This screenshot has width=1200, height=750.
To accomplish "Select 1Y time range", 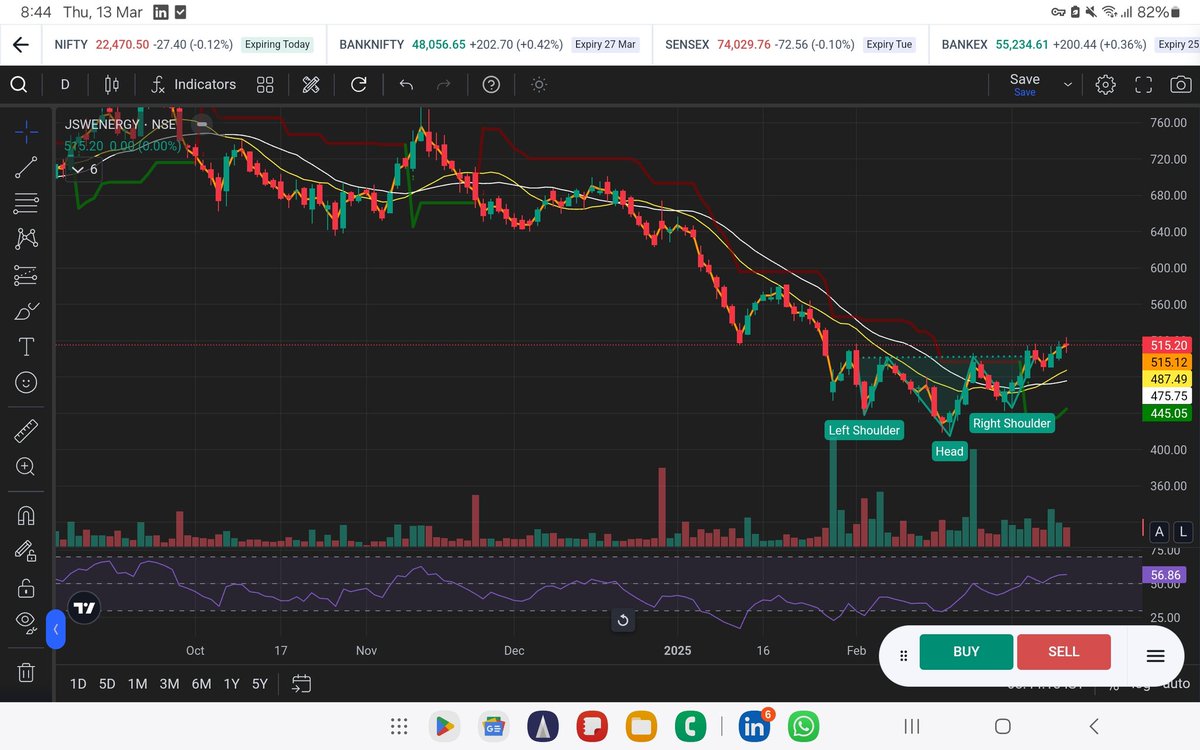I will (x=231, y=684).
